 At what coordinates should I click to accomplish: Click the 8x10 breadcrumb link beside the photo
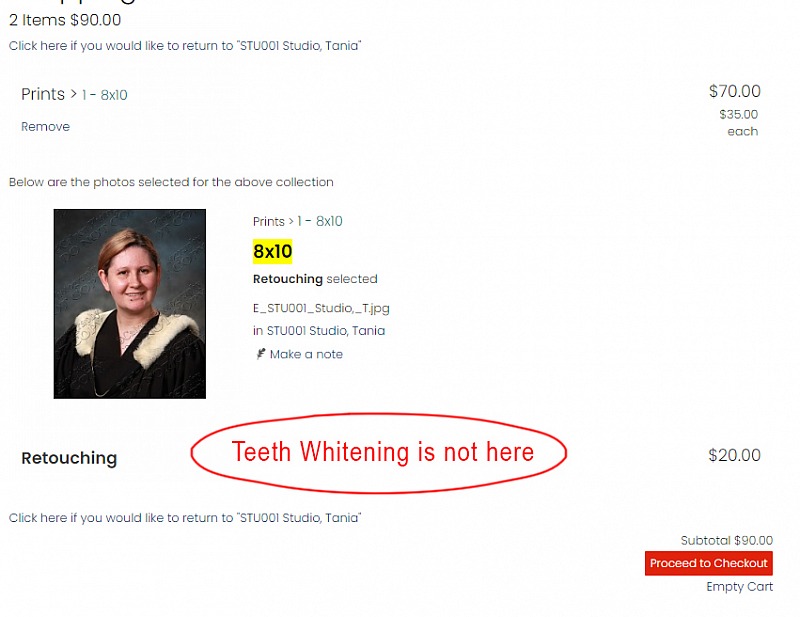point(329,221)
